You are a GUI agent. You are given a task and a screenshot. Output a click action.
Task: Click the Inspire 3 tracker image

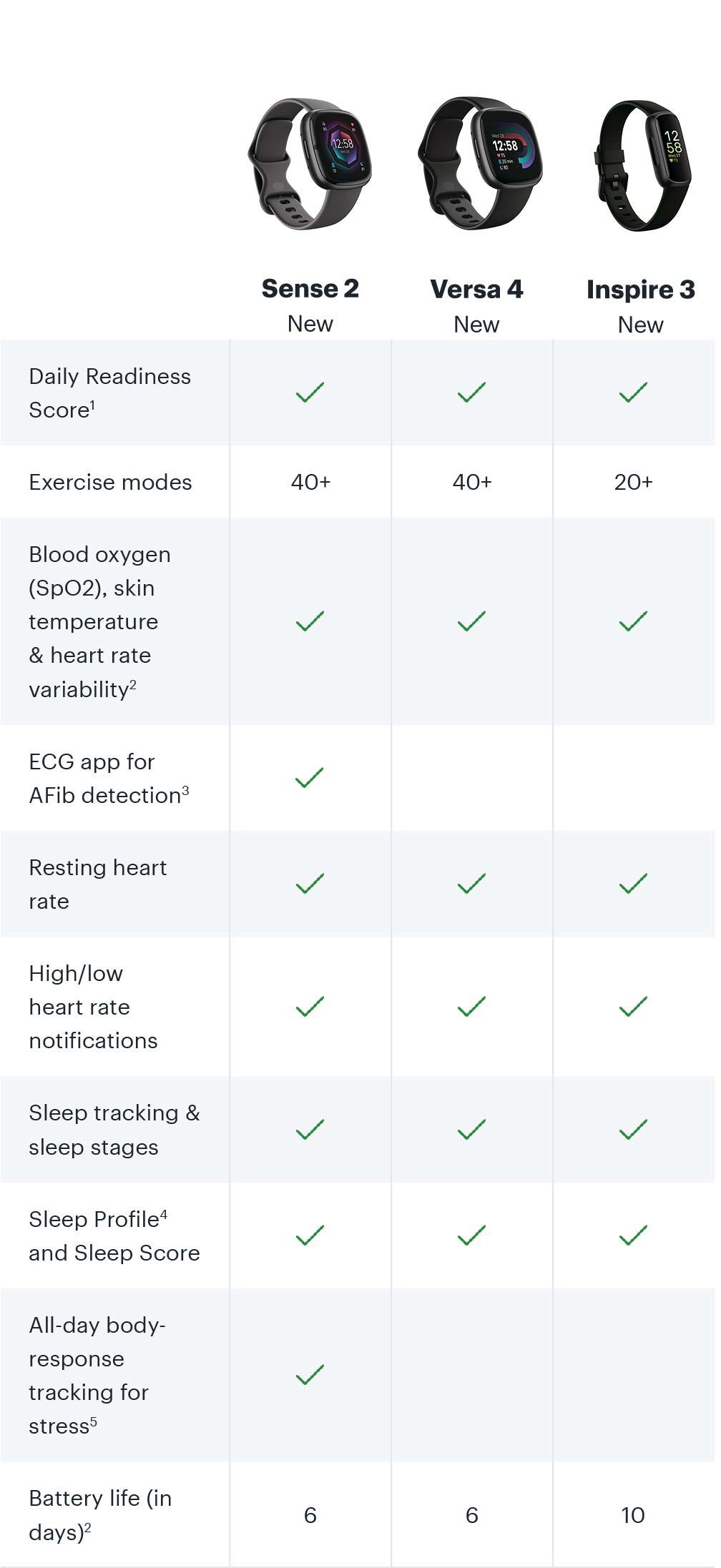pos(642,165)
